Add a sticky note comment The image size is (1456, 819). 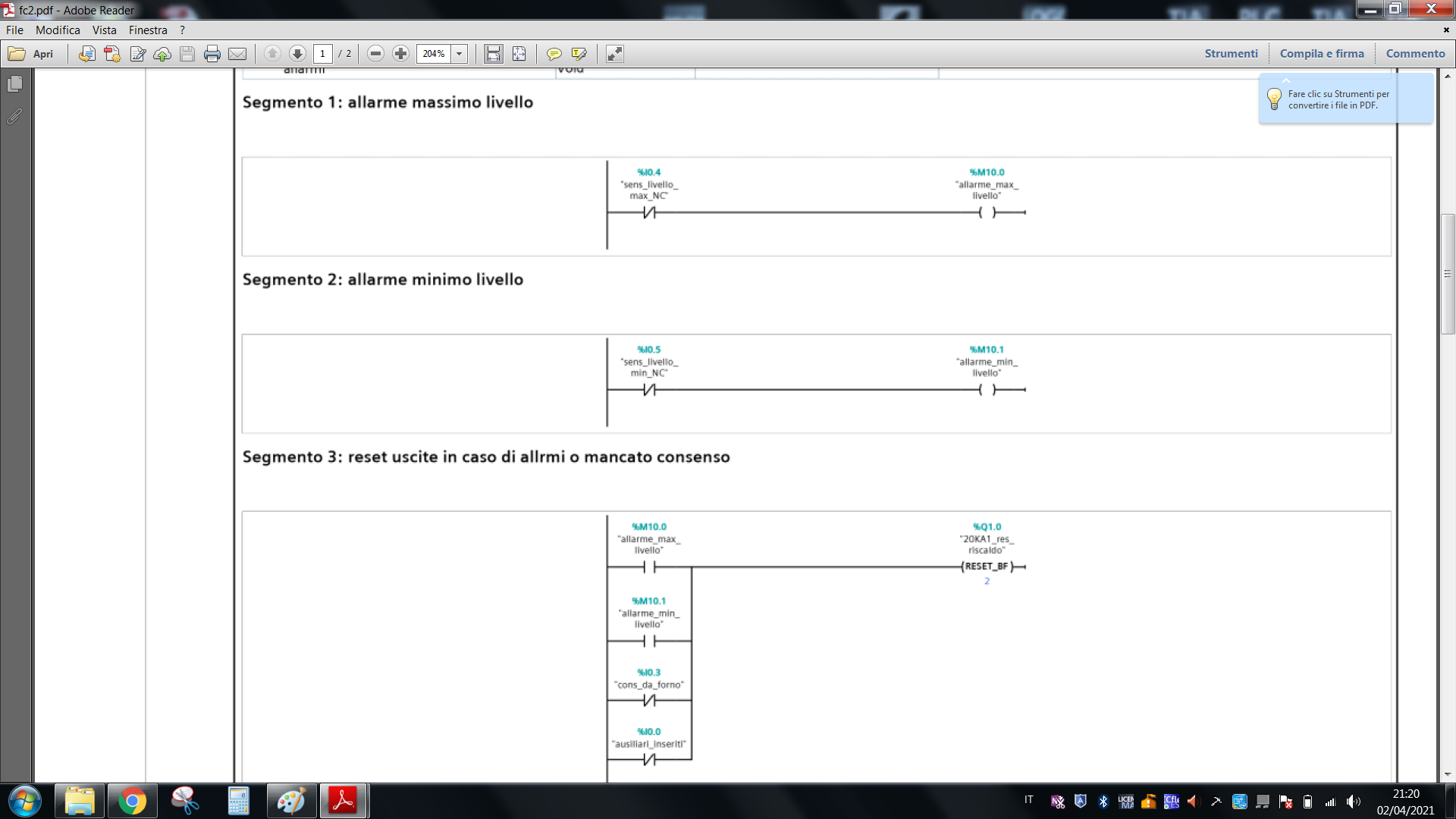[554, 54]
